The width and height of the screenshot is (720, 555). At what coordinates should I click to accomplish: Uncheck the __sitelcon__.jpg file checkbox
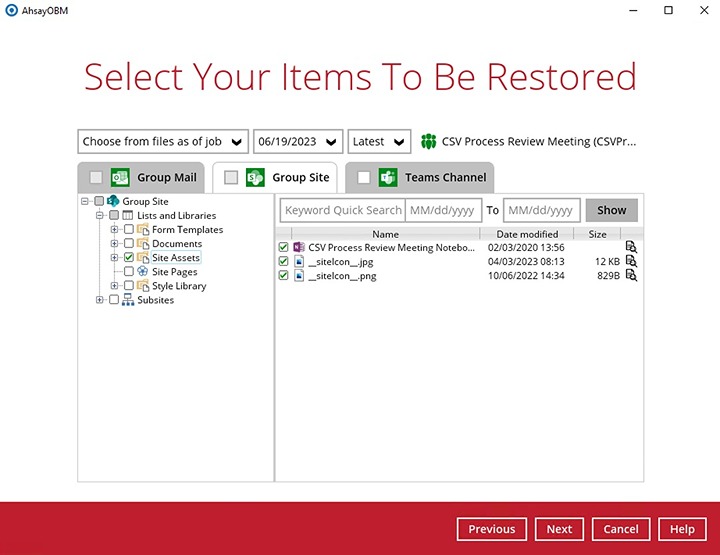(284, 261)
